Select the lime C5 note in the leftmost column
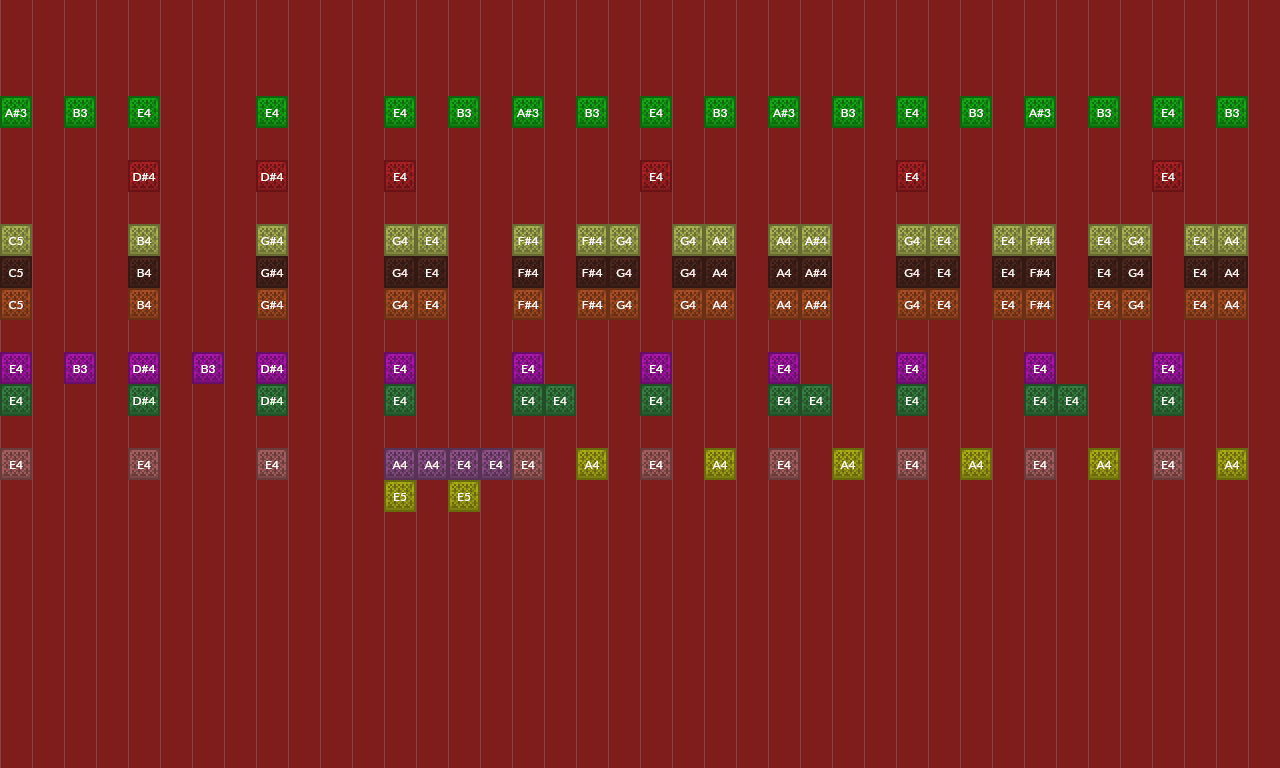This screenshot has width=1280, height=768. tap(16, 241)
